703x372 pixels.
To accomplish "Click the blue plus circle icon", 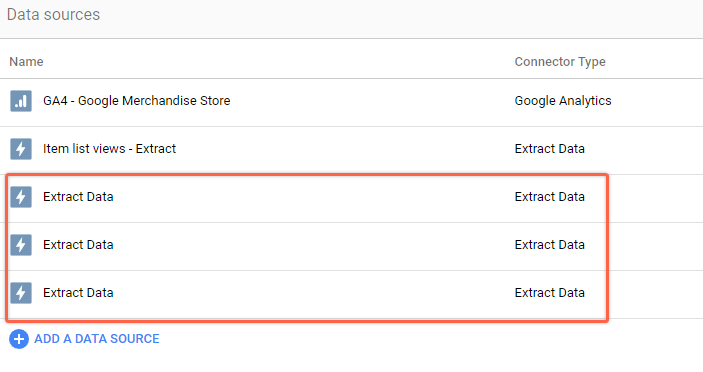I will 19,339.
